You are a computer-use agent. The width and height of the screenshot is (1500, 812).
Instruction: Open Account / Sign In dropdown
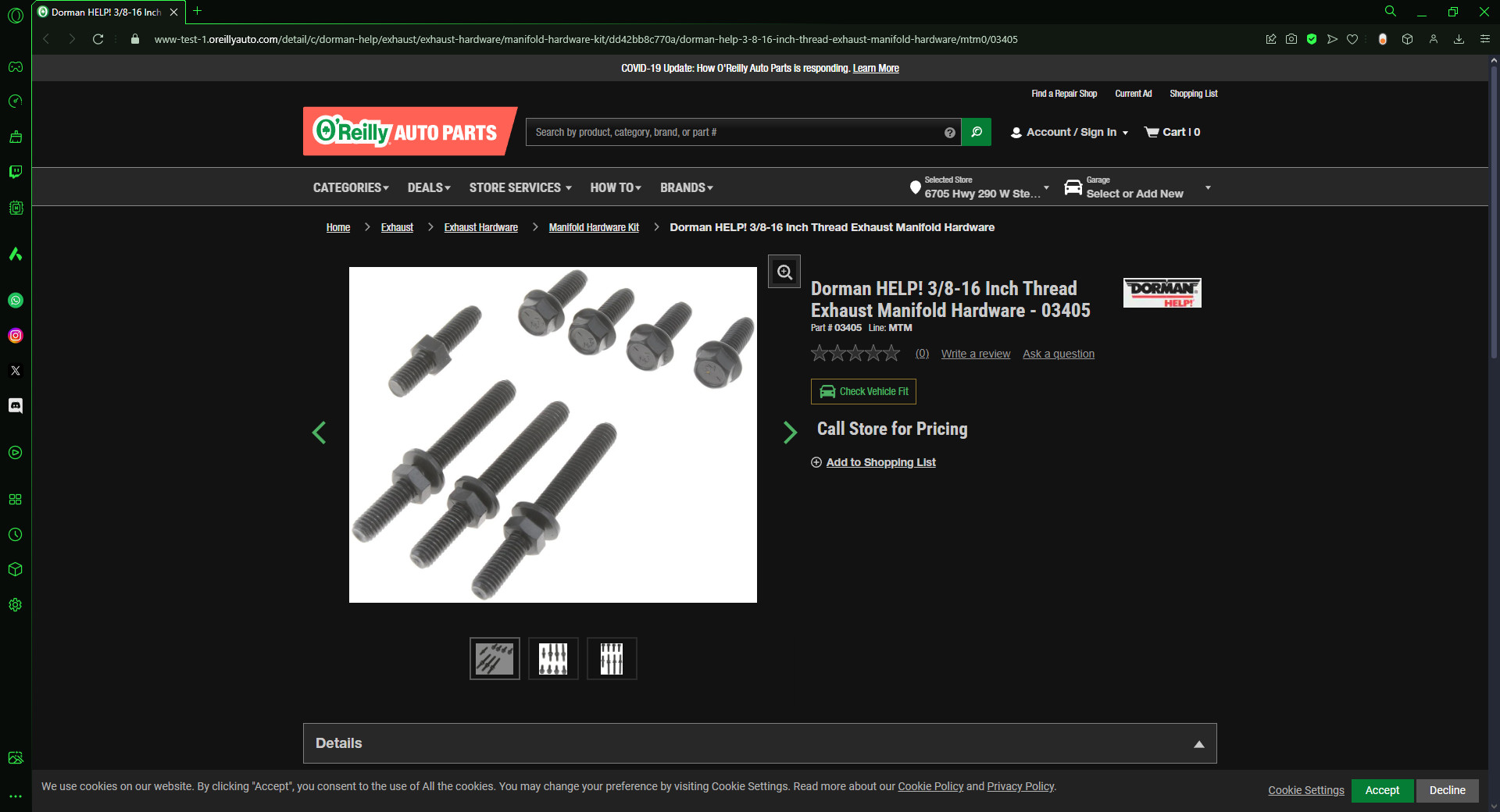coord(1070,132)
